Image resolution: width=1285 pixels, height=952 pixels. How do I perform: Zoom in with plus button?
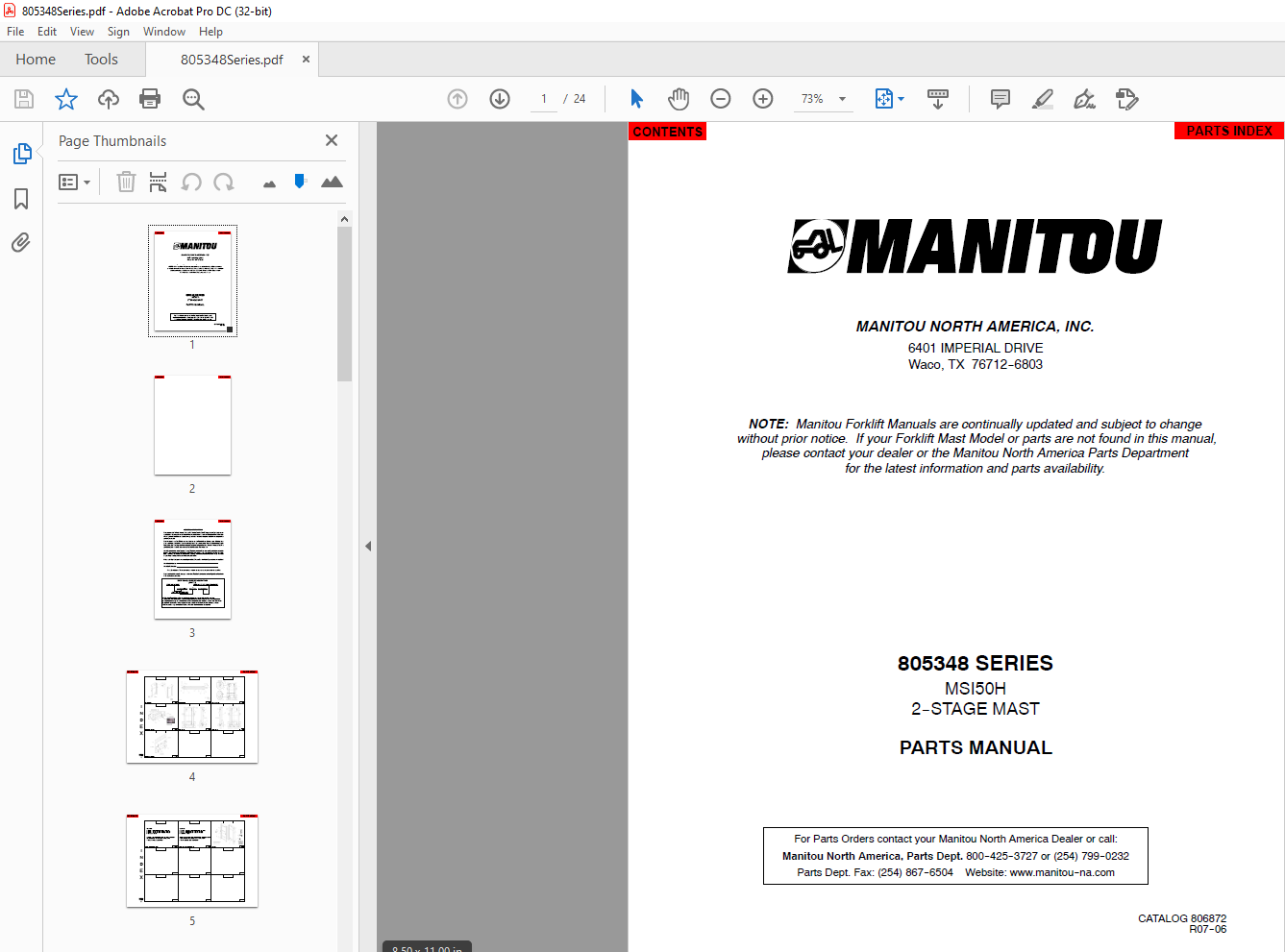click(x=763, y=99)
